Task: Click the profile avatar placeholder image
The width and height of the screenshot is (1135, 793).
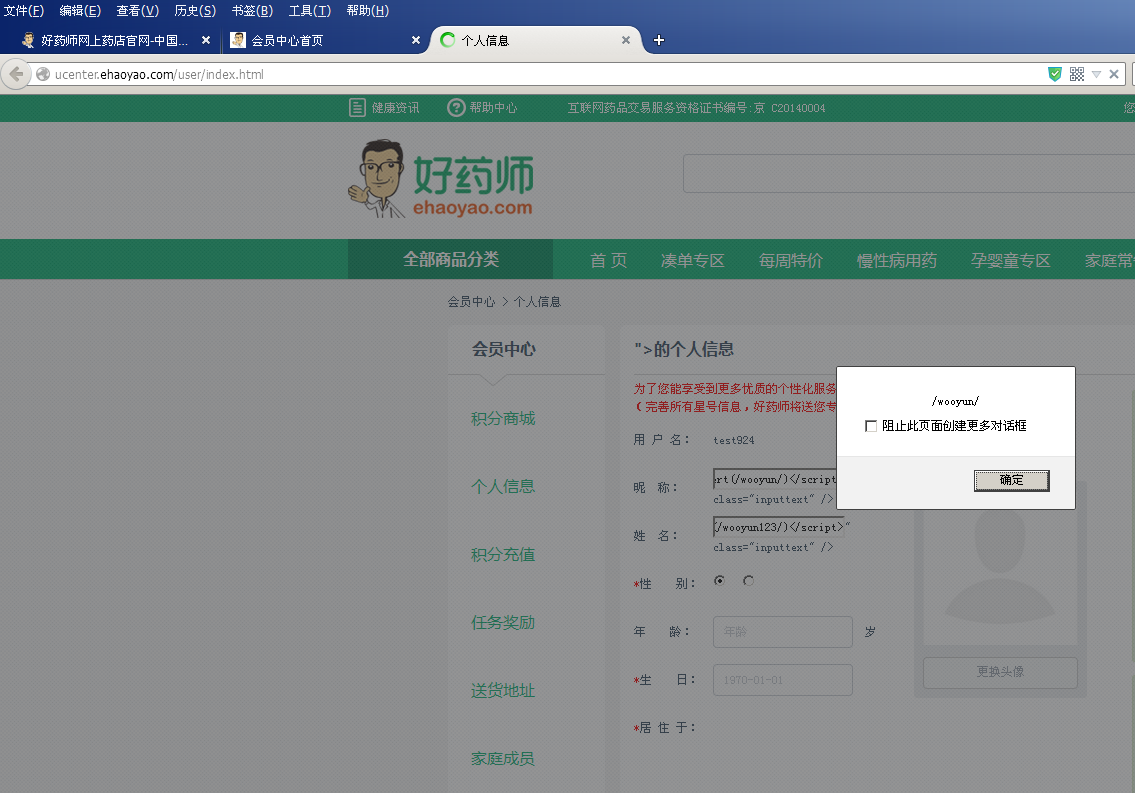Action: coord(1000,577)
